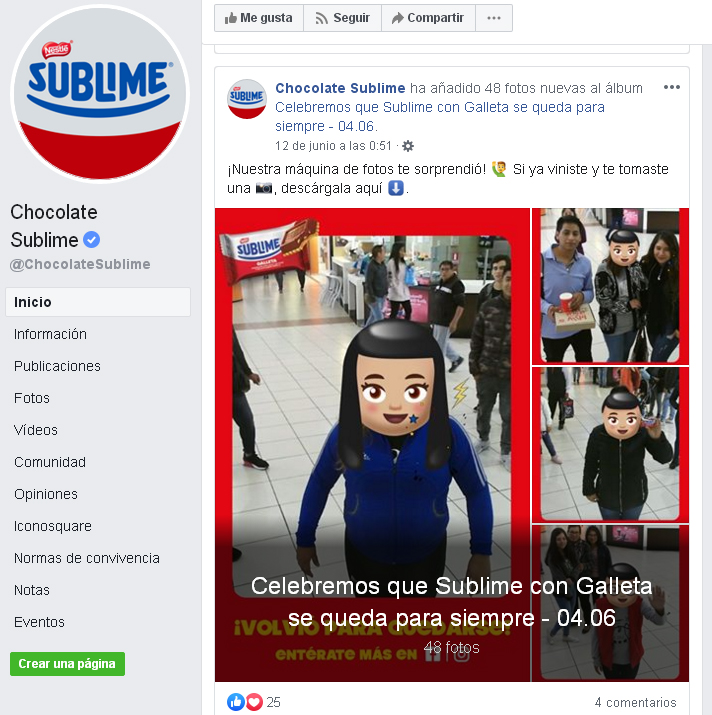Click the Crear una página button
This screenshot has width=712, height=715.
(x=68, y=663)
